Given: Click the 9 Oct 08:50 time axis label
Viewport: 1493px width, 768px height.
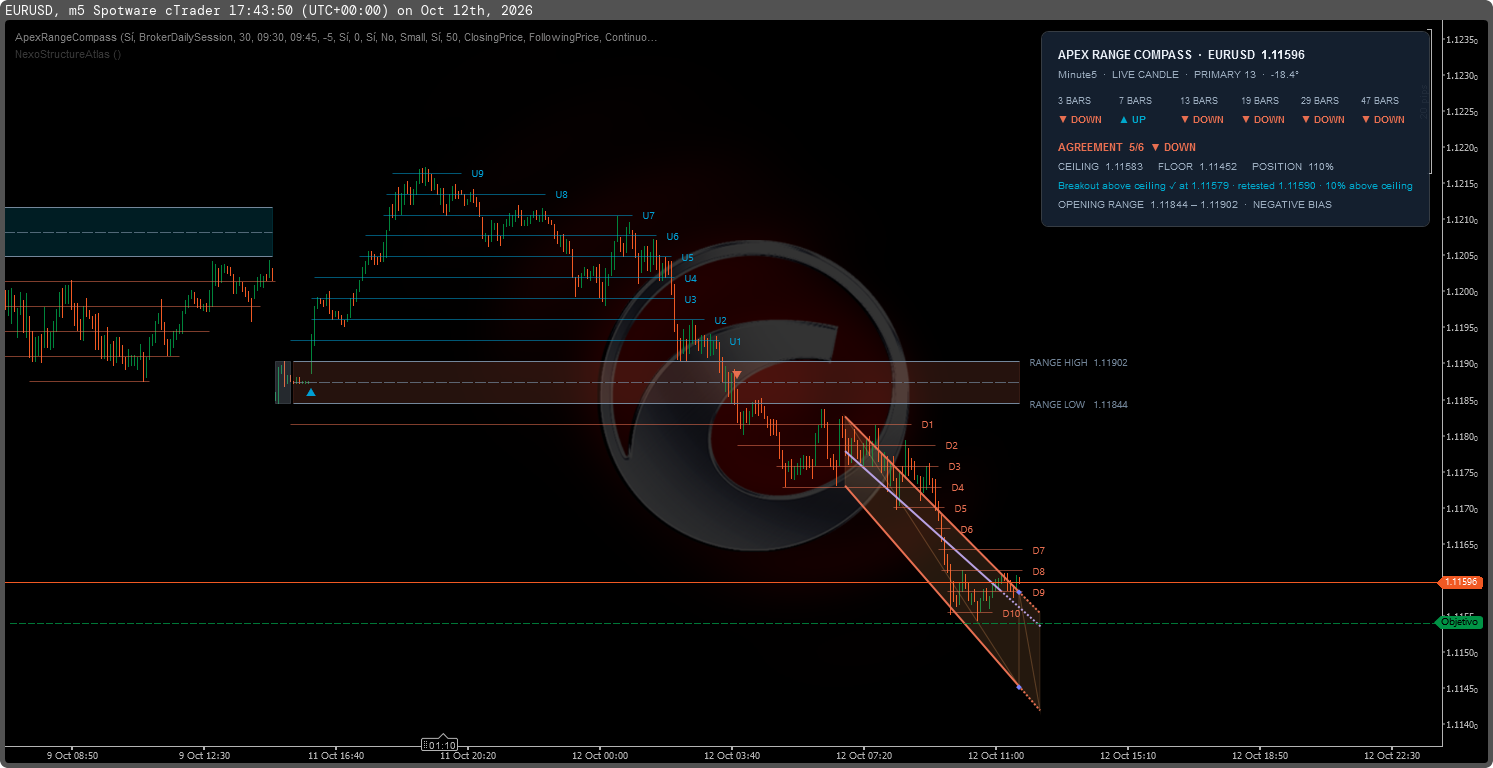Looking at the screenshot, I should [71, 756].
